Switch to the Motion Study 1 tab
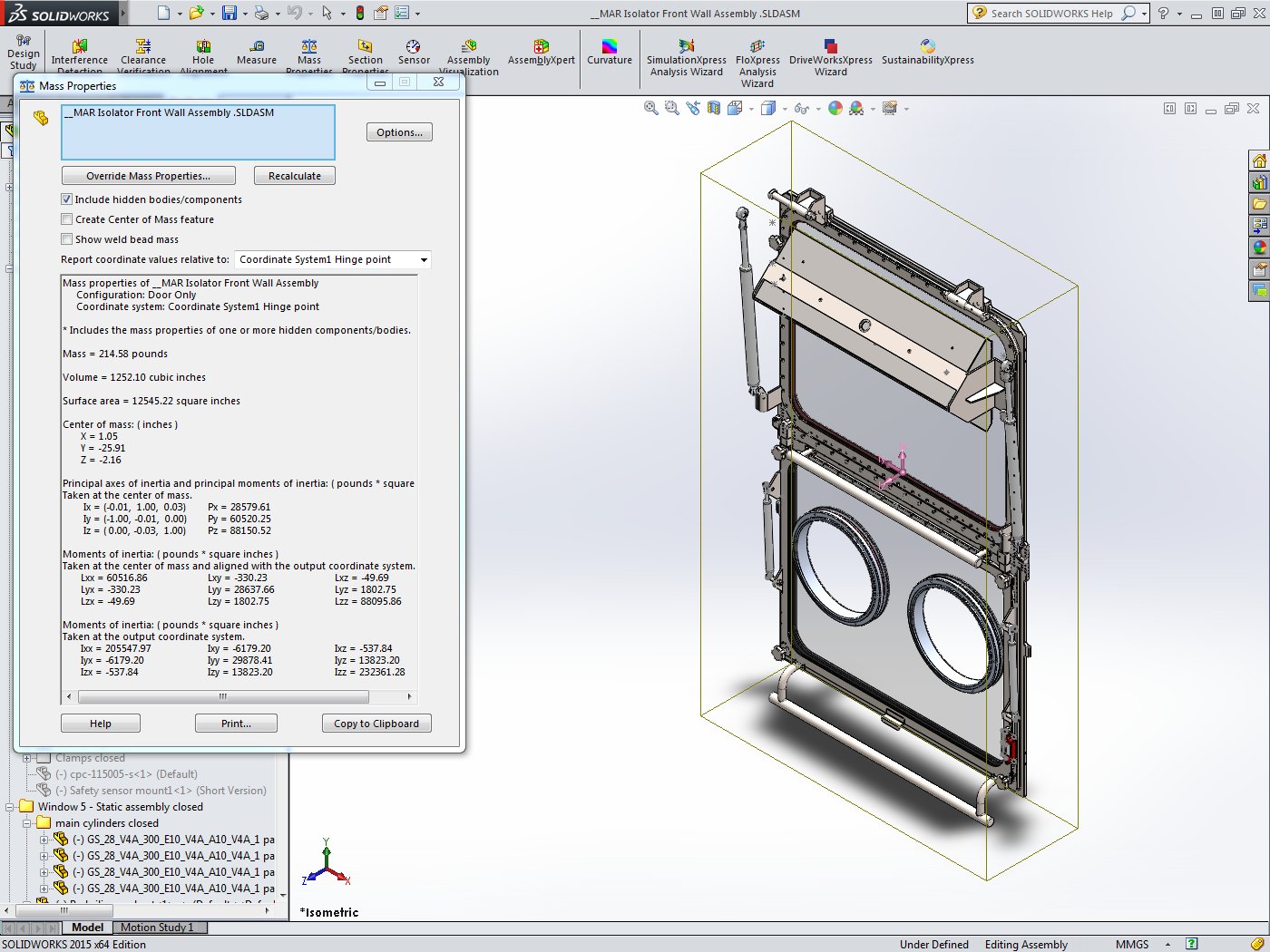Image resolution: width=1270 pixels, height=952 pixels. click(x=156, y=928)
